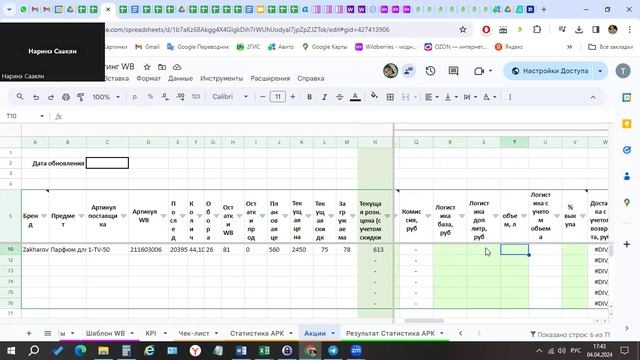Increase font size with plus button

293,97
